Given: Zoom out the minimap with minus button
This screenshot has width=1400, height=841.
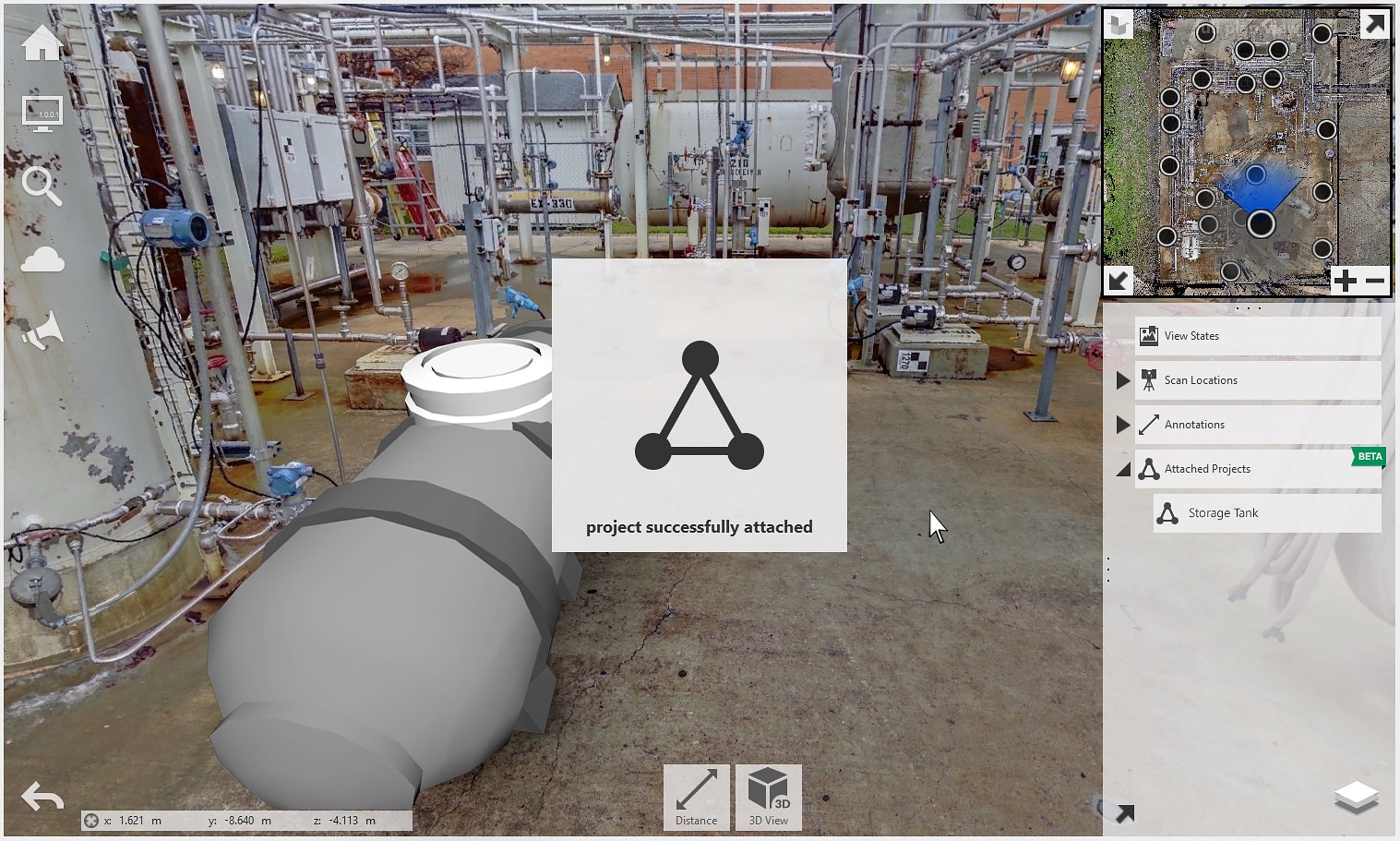Looking at the screenshot, I should click(x=1374, y=280).
